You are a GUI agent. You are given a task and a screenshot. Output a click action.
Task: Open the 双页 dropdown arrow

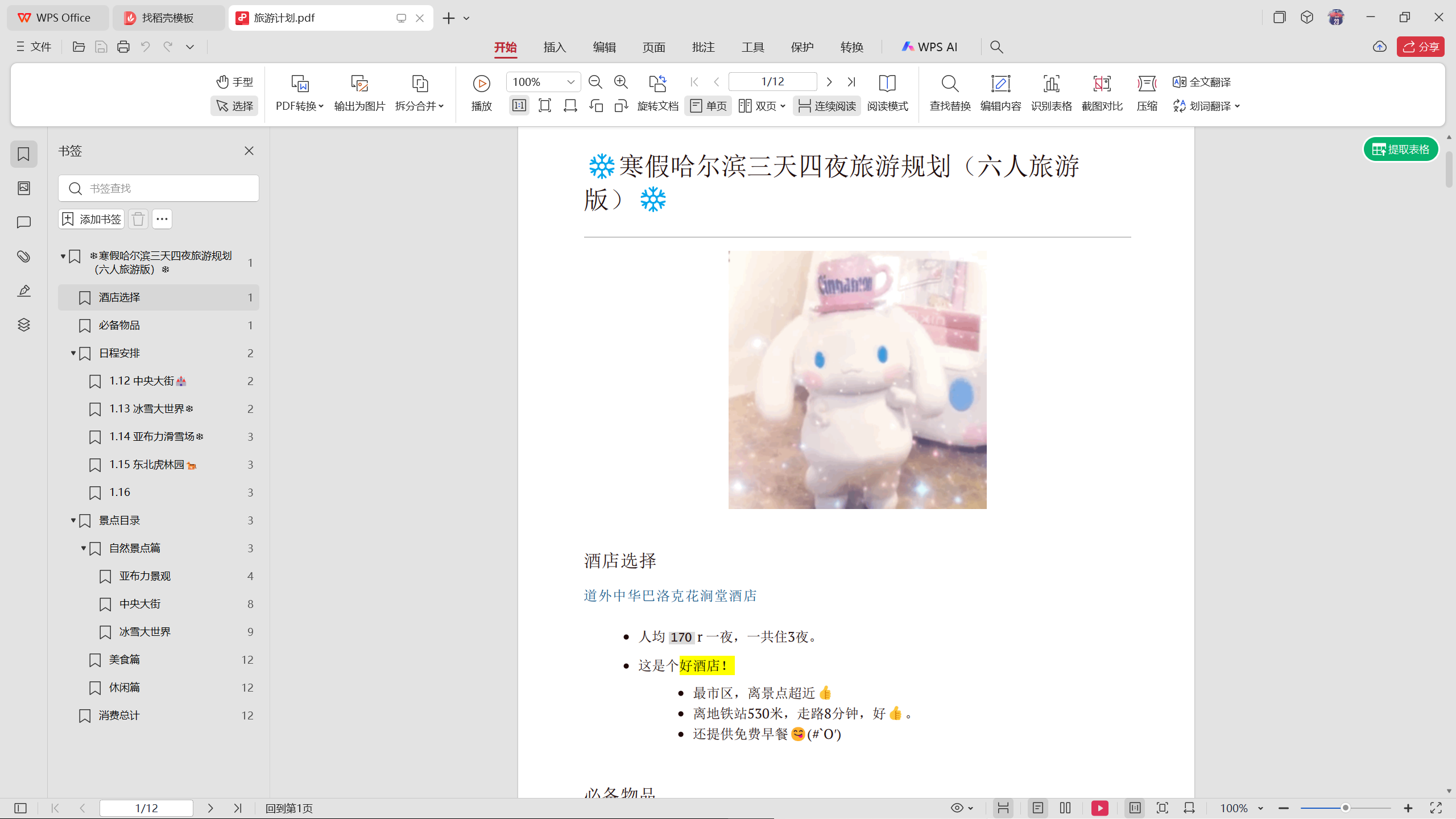783,106
